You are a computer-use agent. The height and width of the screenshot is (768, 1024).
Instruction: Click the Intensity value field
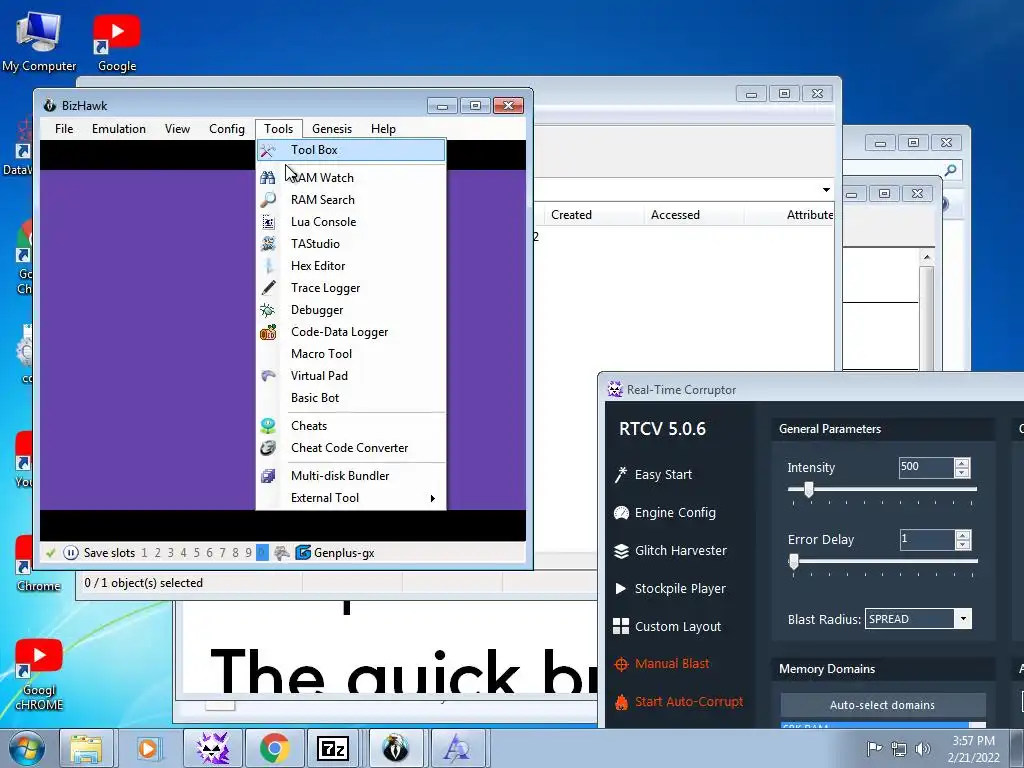pos(925,467)
